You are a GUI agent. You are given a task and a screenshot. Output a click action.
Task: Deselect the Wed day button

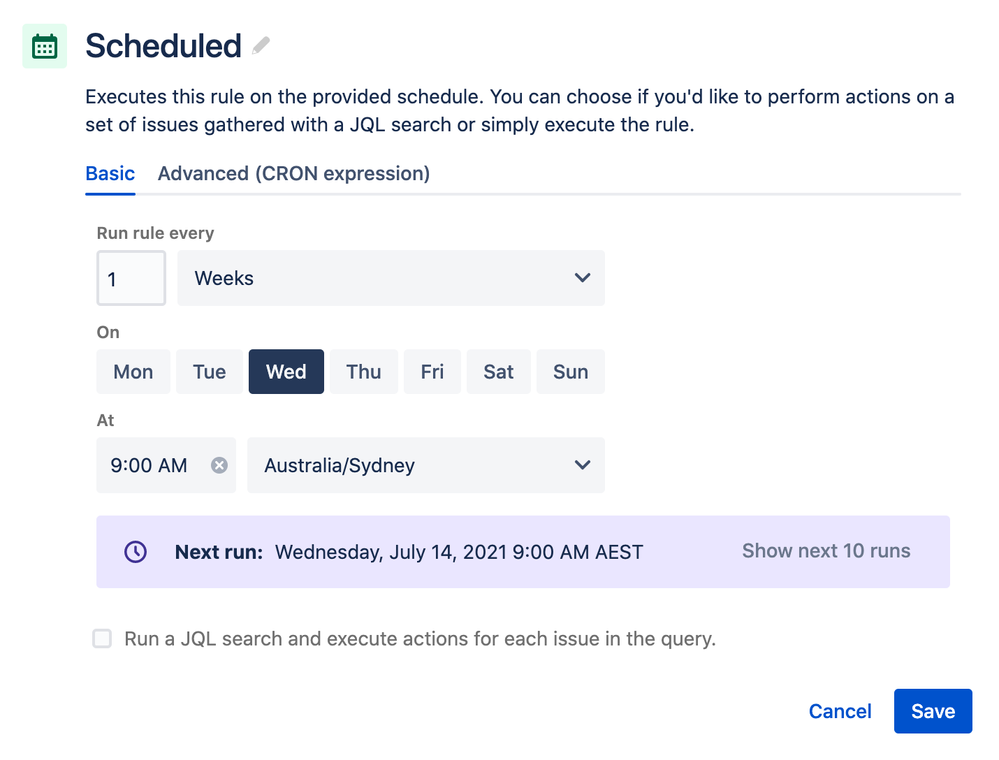point(286,372)
